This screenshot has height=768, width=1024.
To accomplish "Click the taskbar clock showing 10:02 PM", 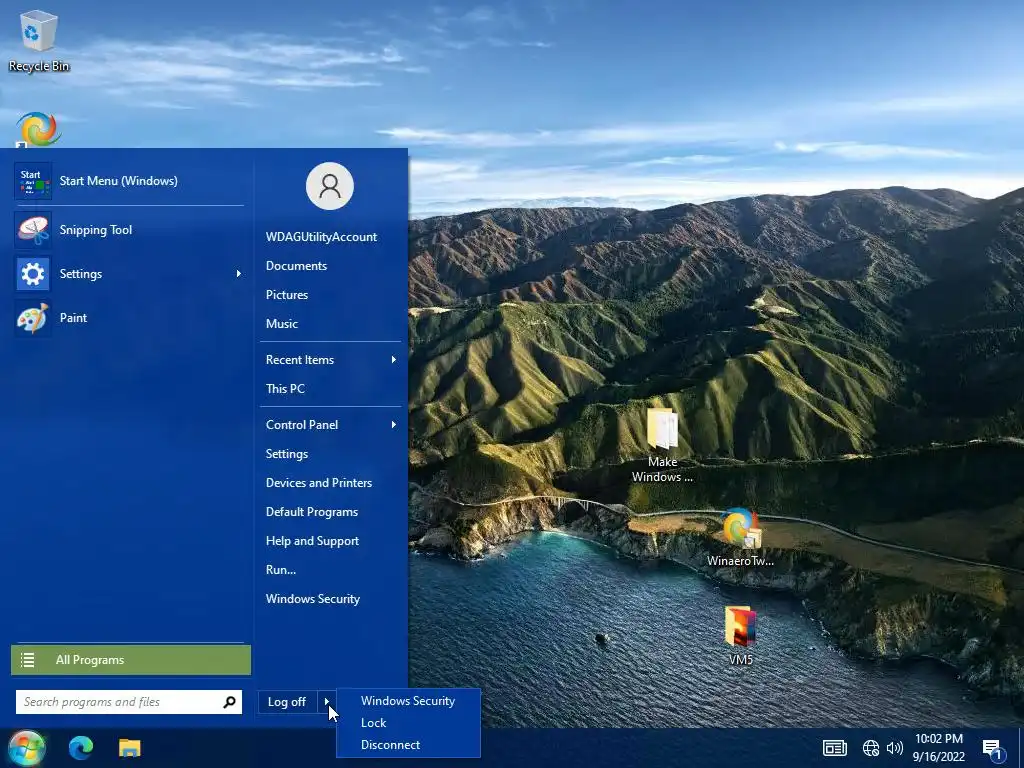I will pyautogui.click(x=938, y=748).
